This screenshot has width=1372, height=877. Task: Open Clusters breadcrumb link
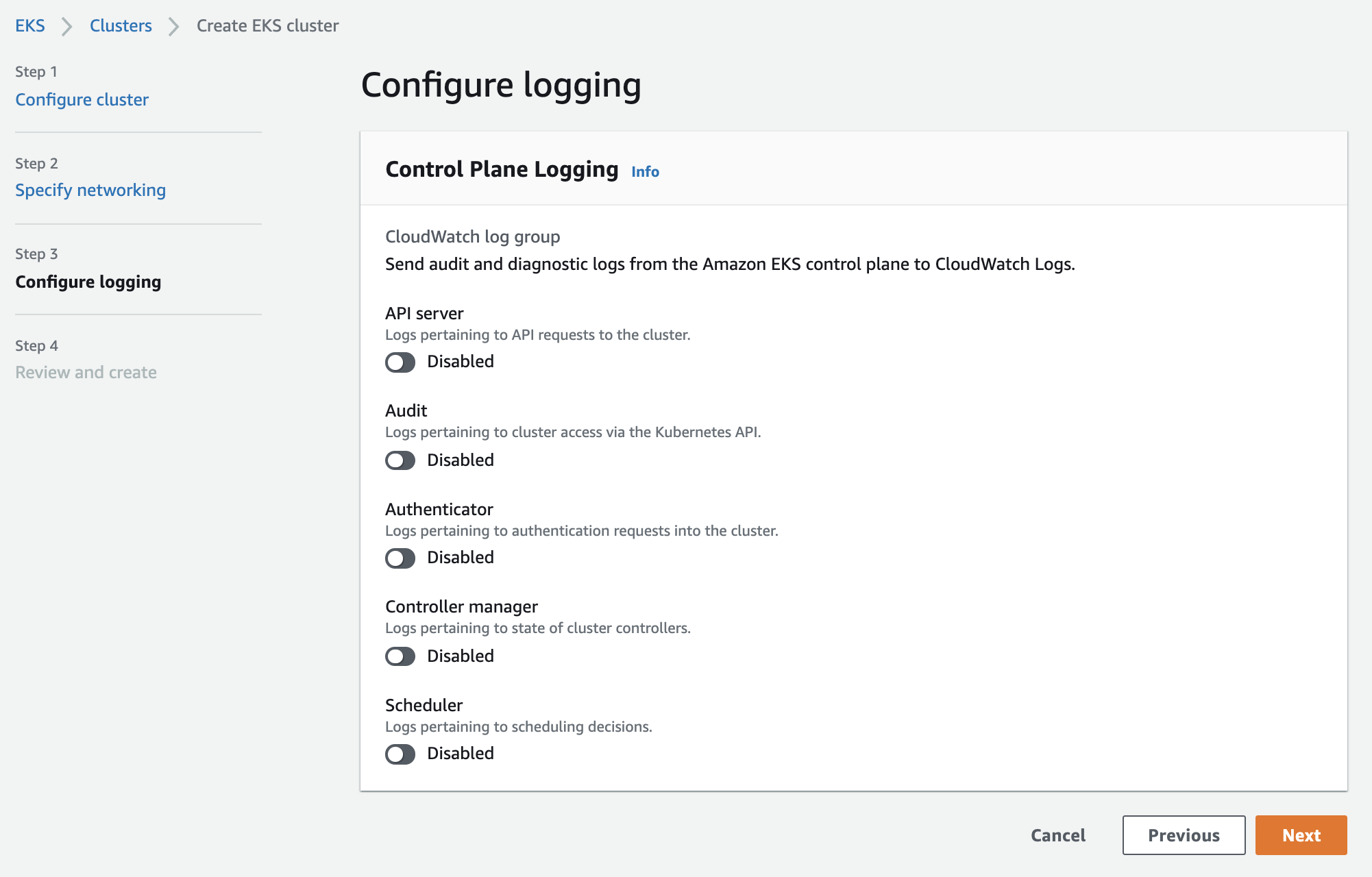coord(121,26)
